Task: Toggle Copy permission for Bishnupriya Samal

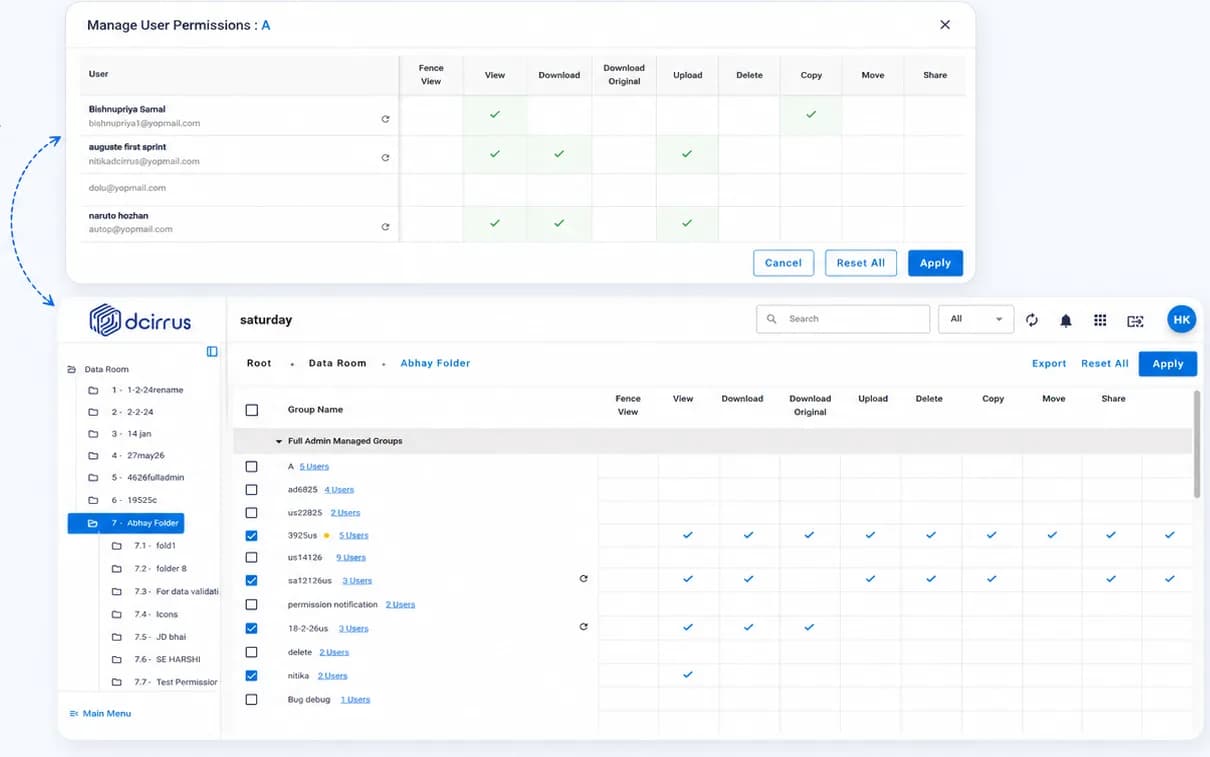Action: pyautogui.click(x=811, y=115)
